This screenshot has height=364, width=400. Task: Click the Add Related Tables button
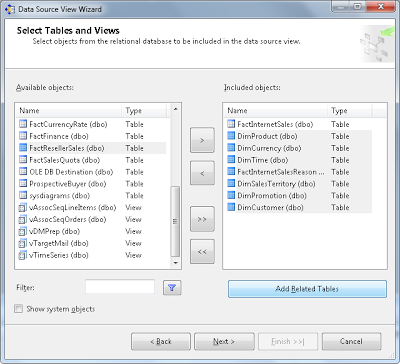coord(307,289)
